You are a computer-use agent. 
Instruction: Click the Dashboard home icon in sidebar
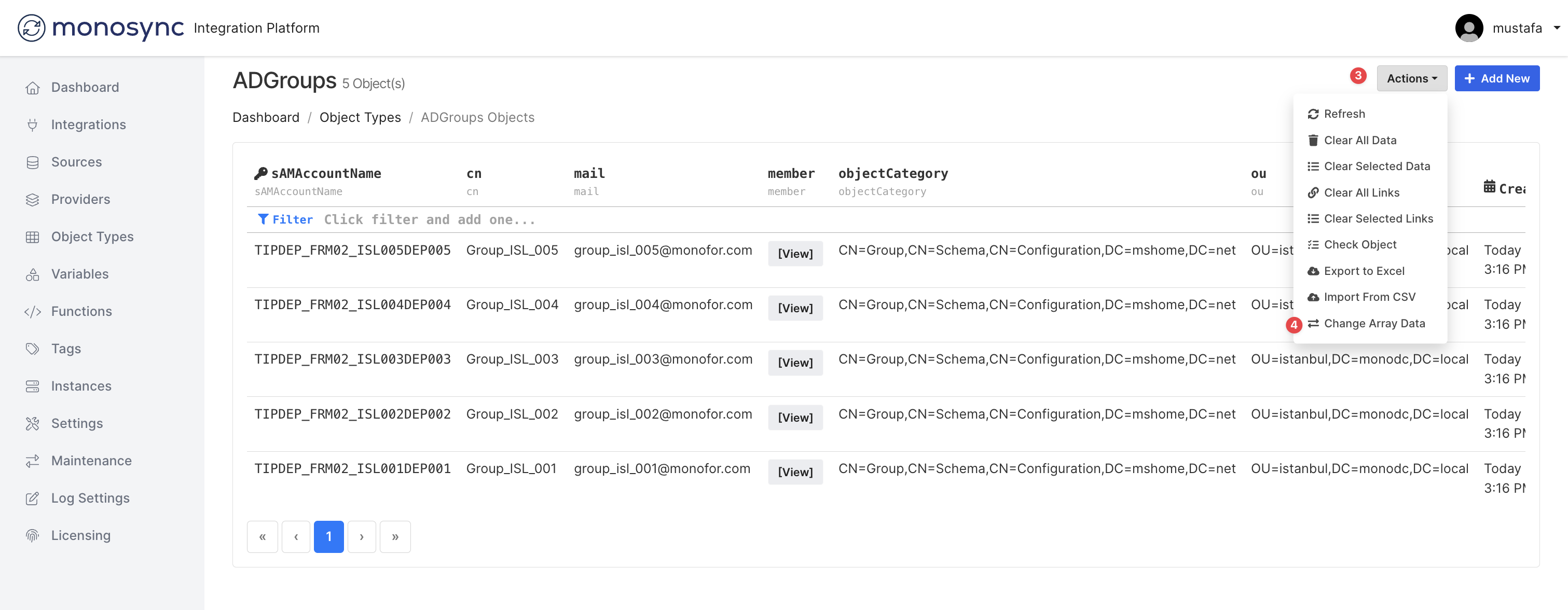32,88
